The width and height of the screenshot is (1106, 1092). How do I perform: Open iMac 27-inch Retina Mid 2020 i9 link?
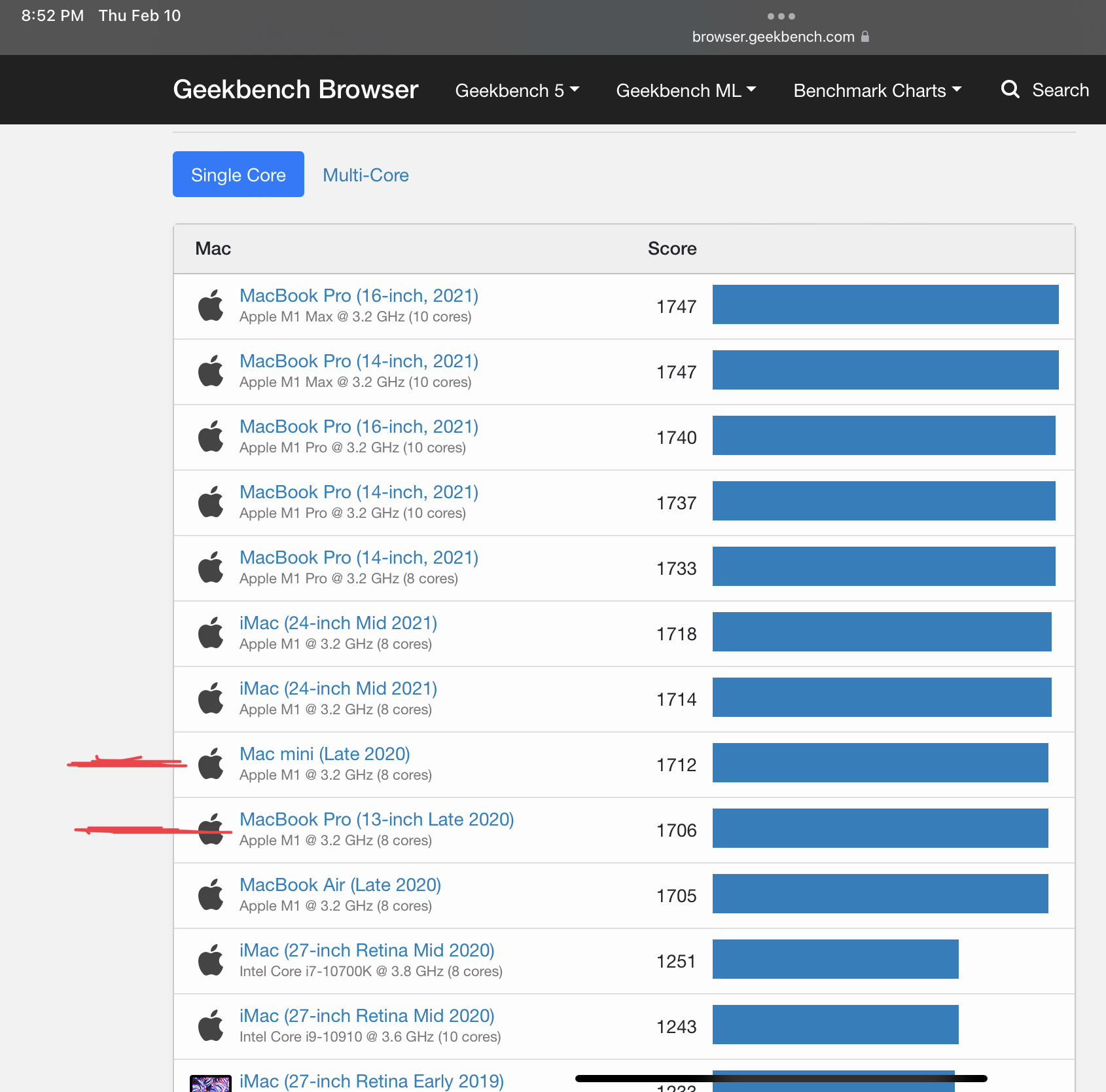tap(367, 1015)
